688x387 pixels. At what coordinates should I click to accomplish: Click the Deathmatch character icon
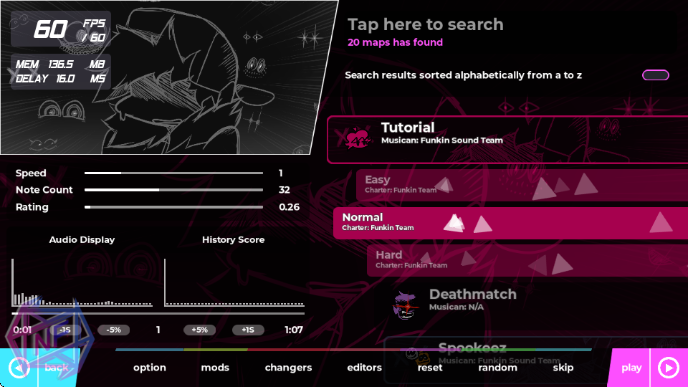pyautogui.click(x=406, y=304)
